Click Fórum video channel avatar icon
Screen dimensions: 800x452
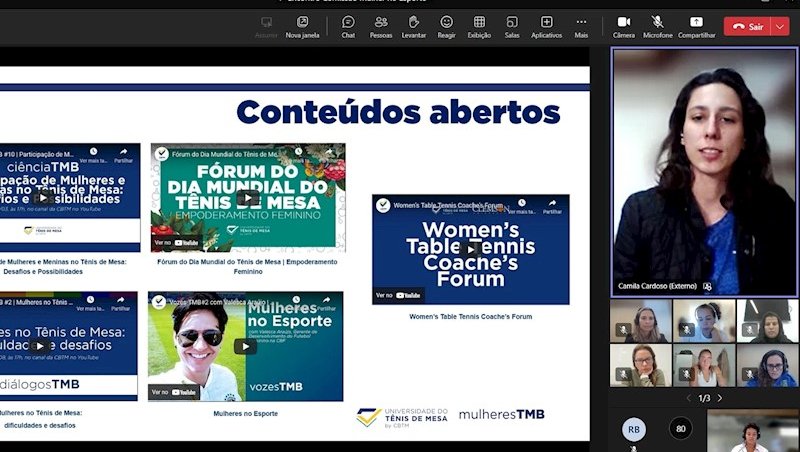click(x=162, y=154)
